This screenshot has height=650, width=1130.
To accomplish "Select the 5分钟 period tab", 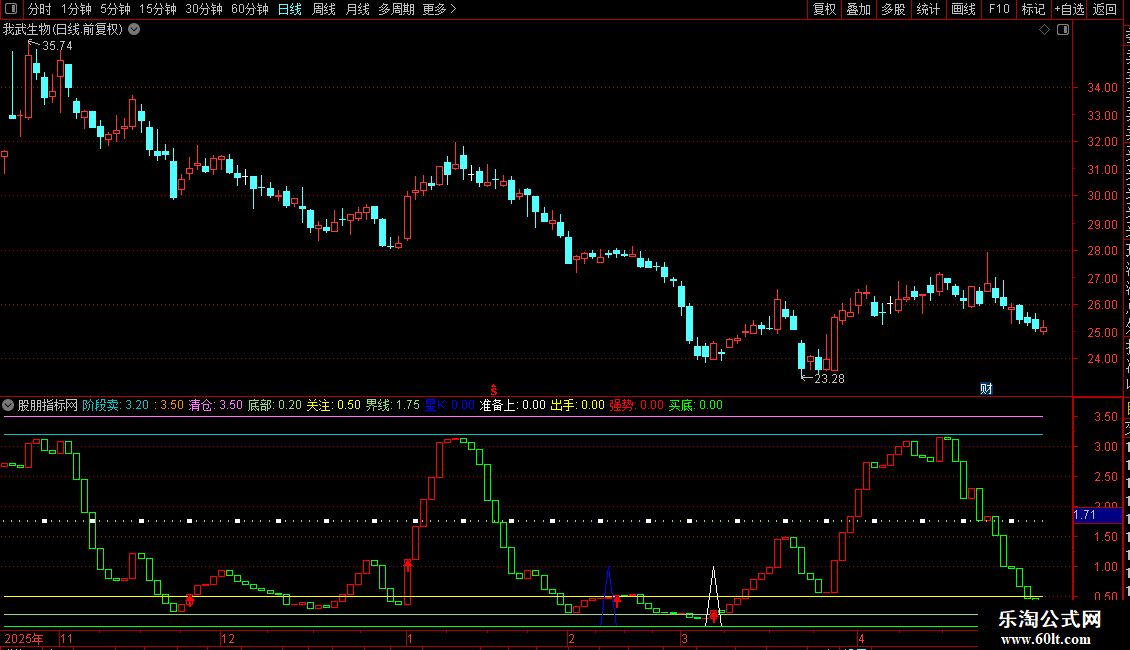I will tap(115, 9).
